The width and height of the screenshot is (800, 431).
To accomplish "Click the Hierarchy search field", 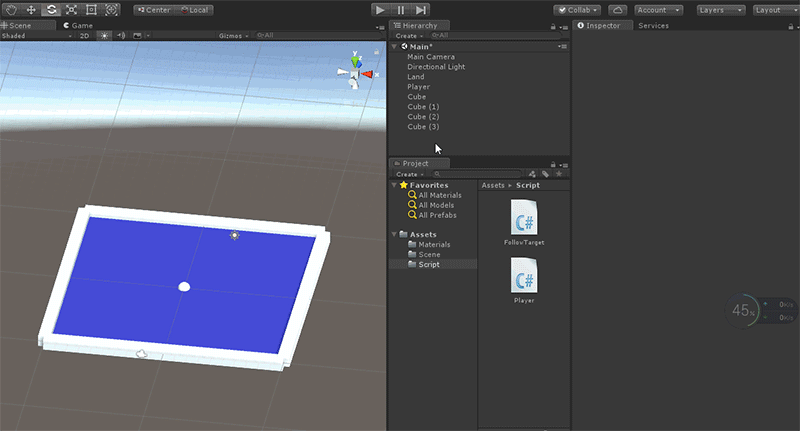I will coord(495,35).
